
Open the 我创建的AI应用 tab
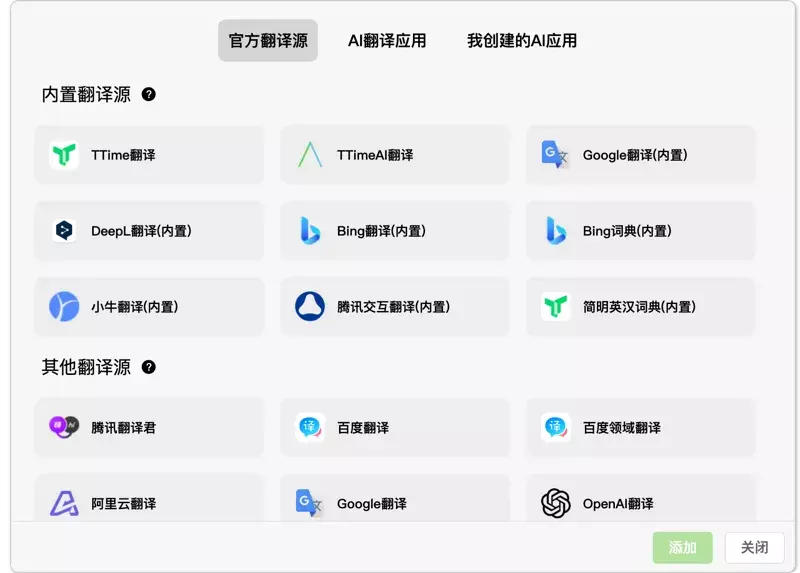coord(522,40)
